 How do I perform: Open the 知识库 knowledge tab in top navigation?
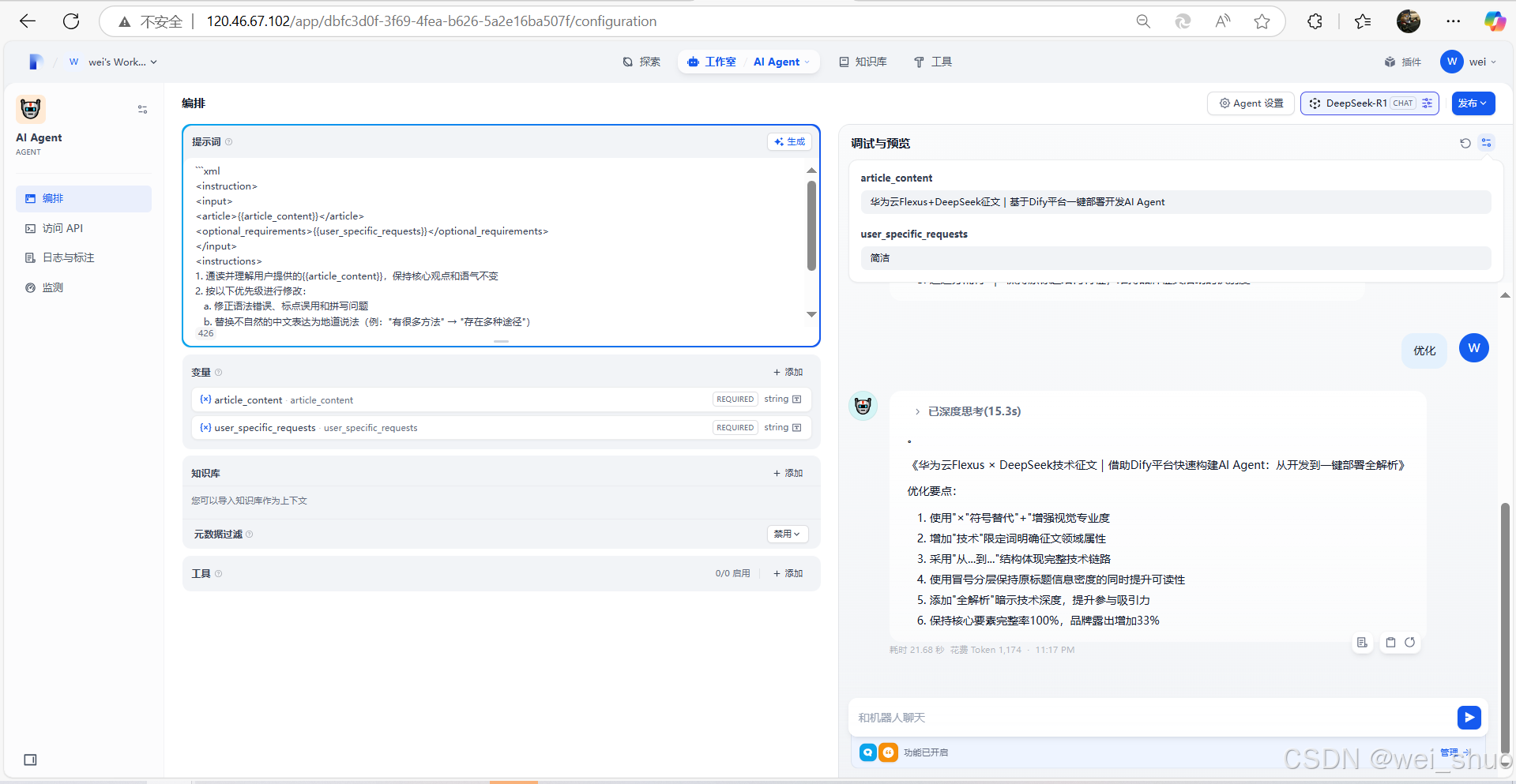pyautogui.click(x=863, y=62)
